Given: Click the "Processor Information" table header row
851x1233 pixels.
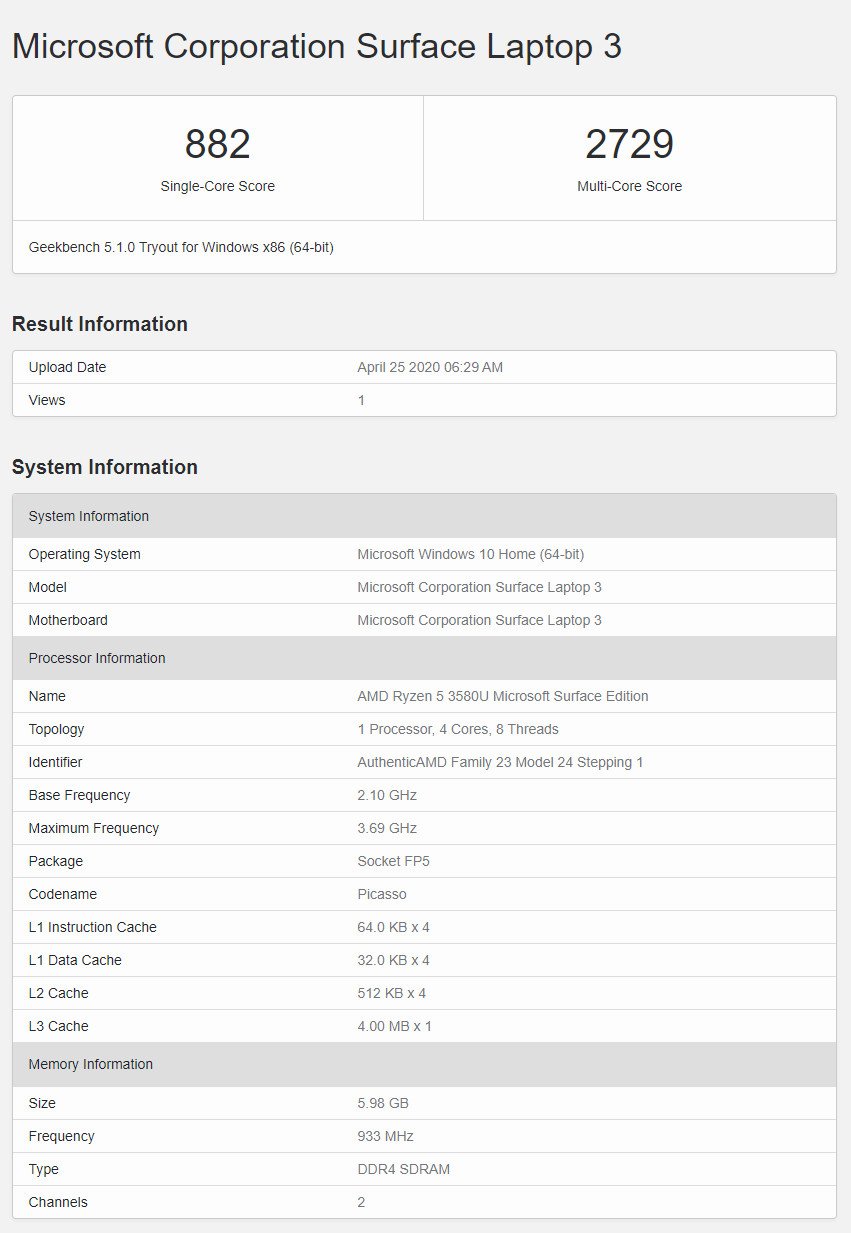Looking at the screenshot, I should [x=424, y=658].
